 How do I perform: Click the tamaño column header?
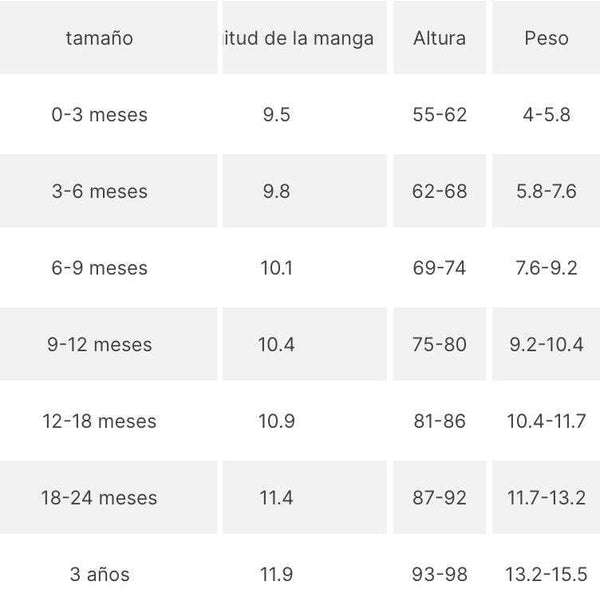(100, 38)
